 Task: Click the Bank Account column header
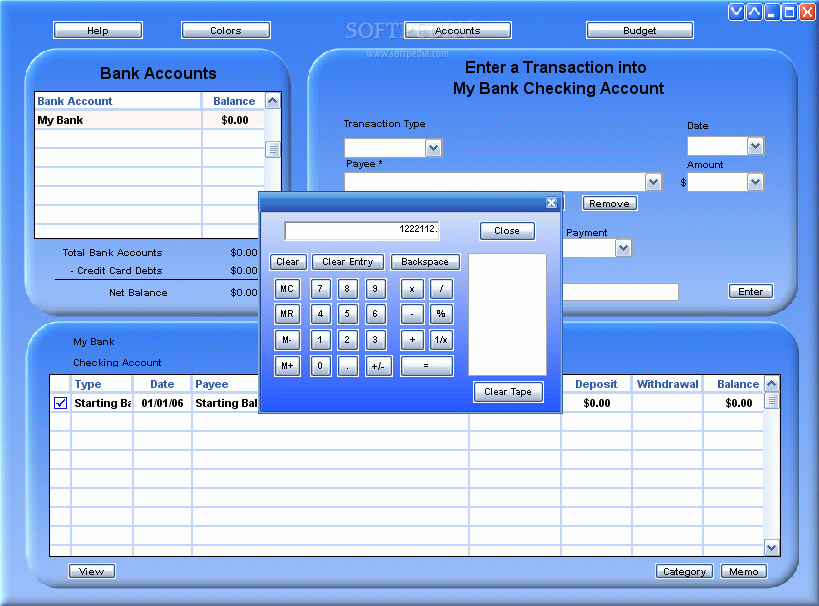point(118,101)
